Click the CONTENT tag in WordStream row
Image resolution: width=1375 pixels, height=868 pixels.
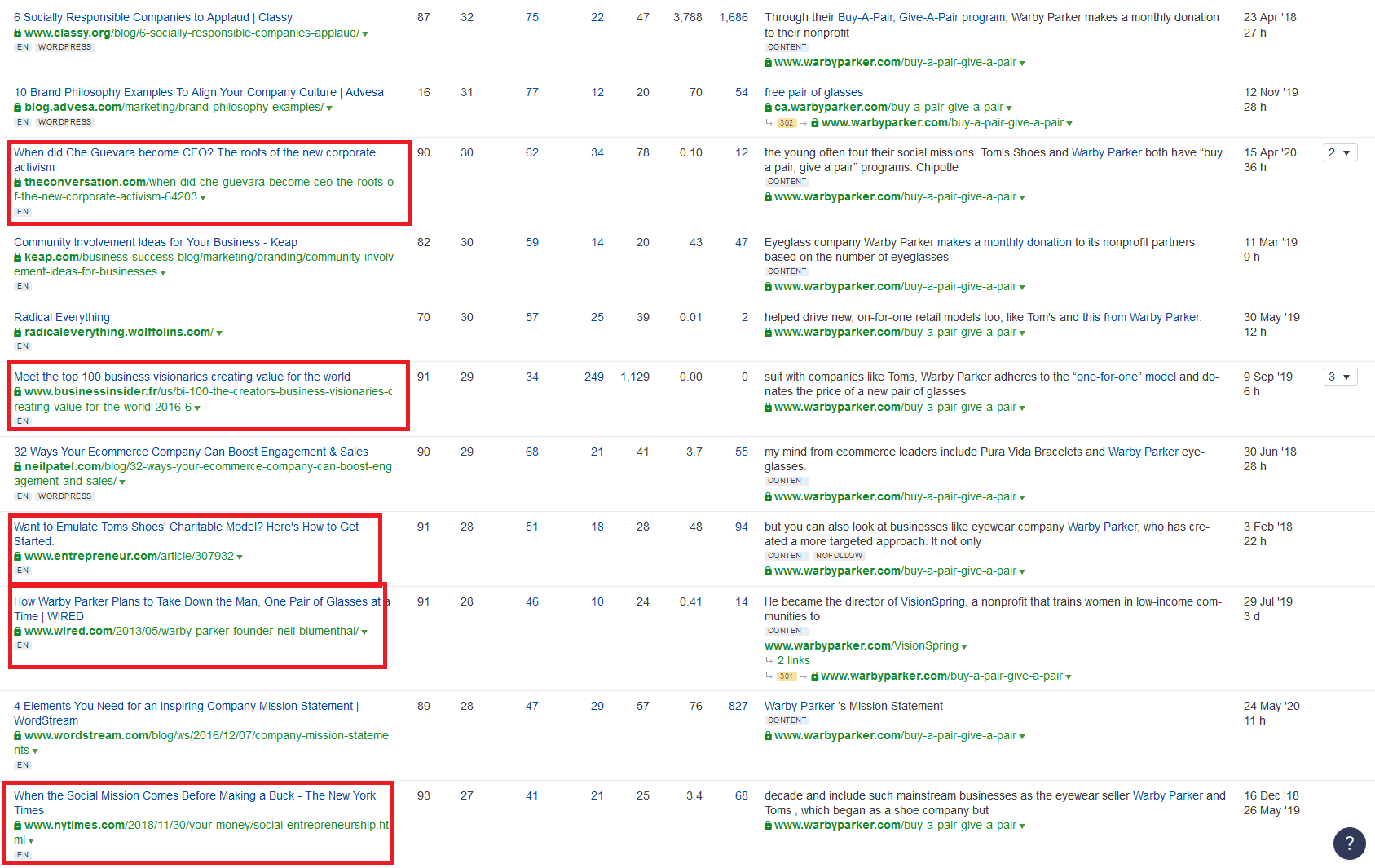click(787, 720)
